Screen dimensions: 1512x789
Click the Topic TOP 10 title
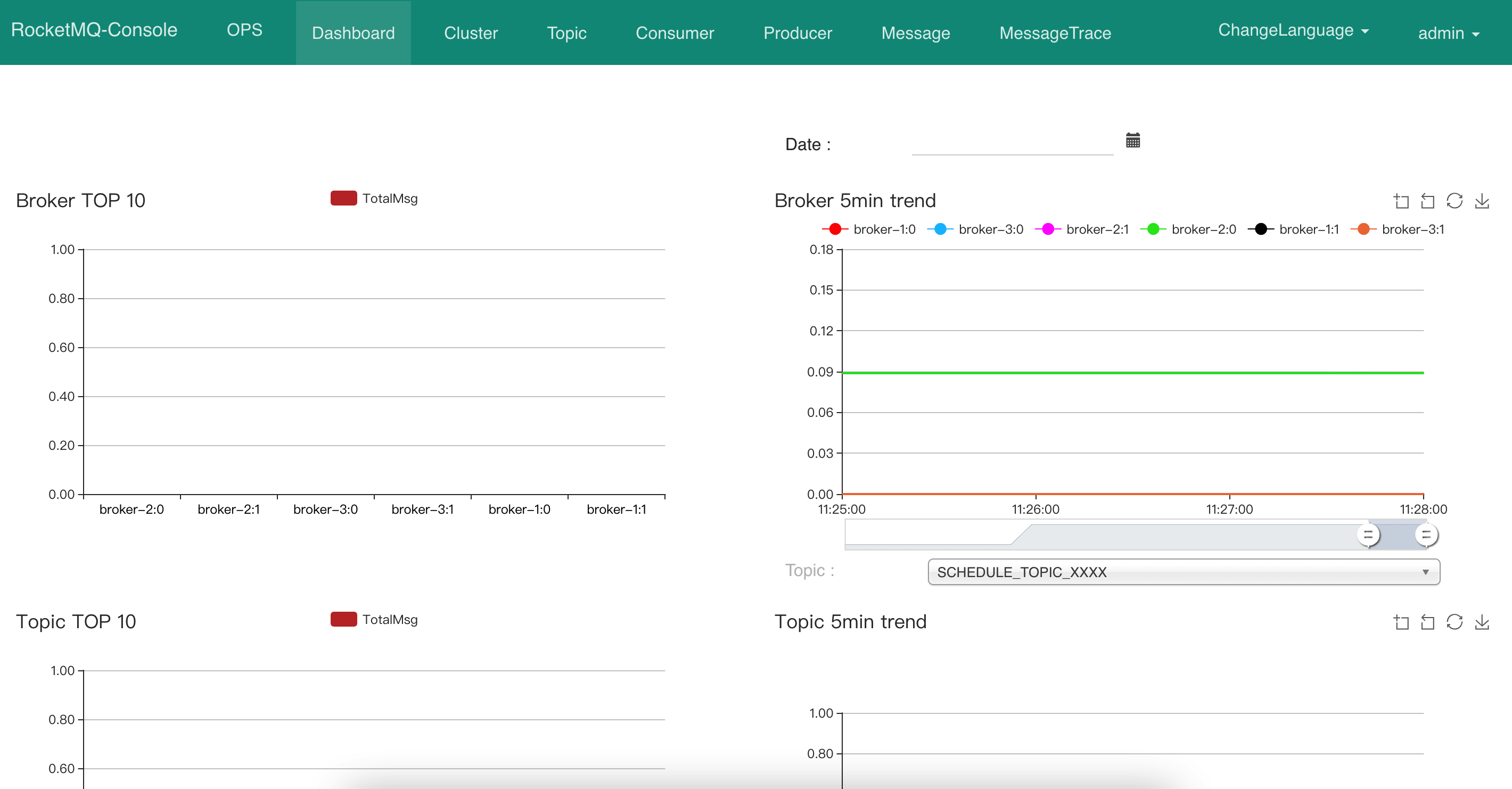click(x=76, y=622)
